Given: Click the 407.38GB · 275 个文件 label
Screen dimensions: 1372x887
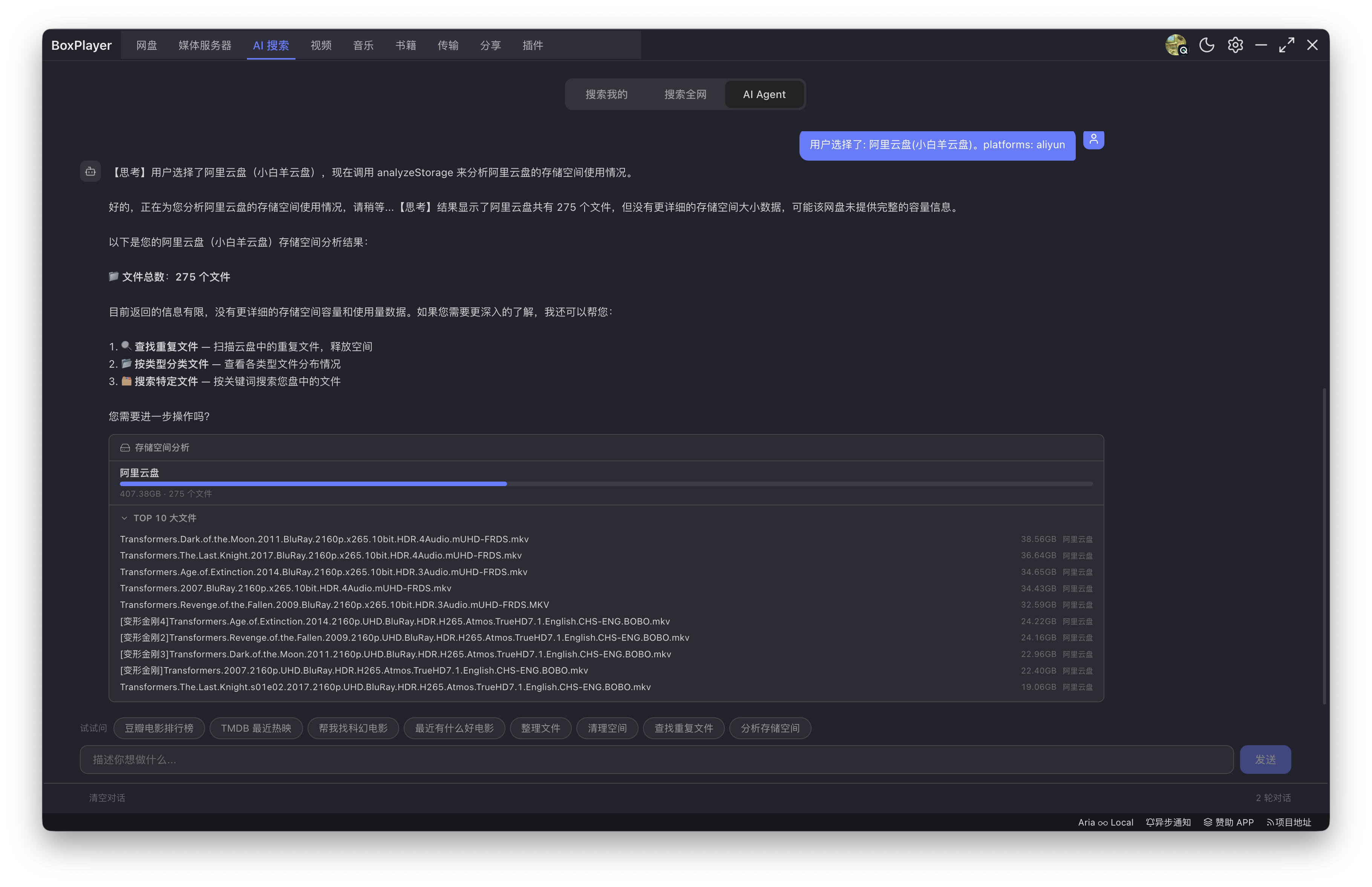Looking at the screenshot, I should [x=166, y=494].
